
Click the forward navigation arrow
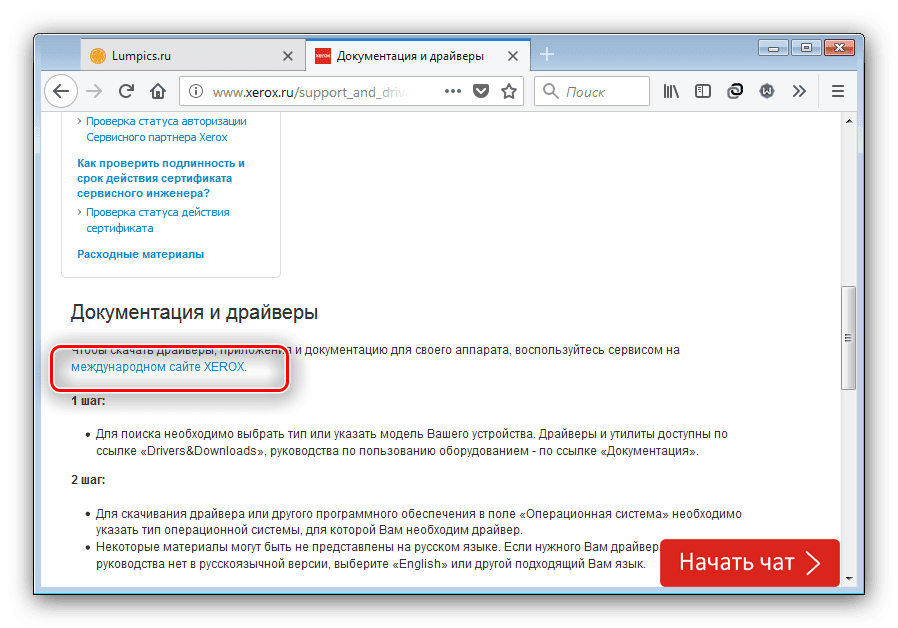[x=94, y=91]
